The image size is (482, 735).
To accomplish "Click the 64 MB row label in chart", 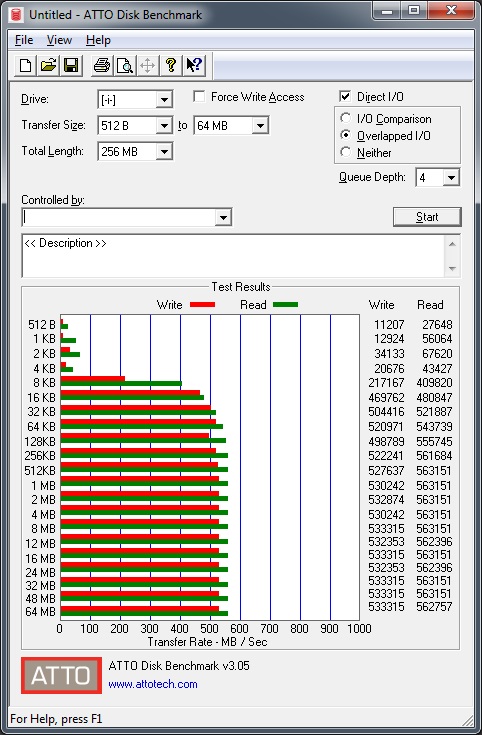I will (x=40, y=612).
